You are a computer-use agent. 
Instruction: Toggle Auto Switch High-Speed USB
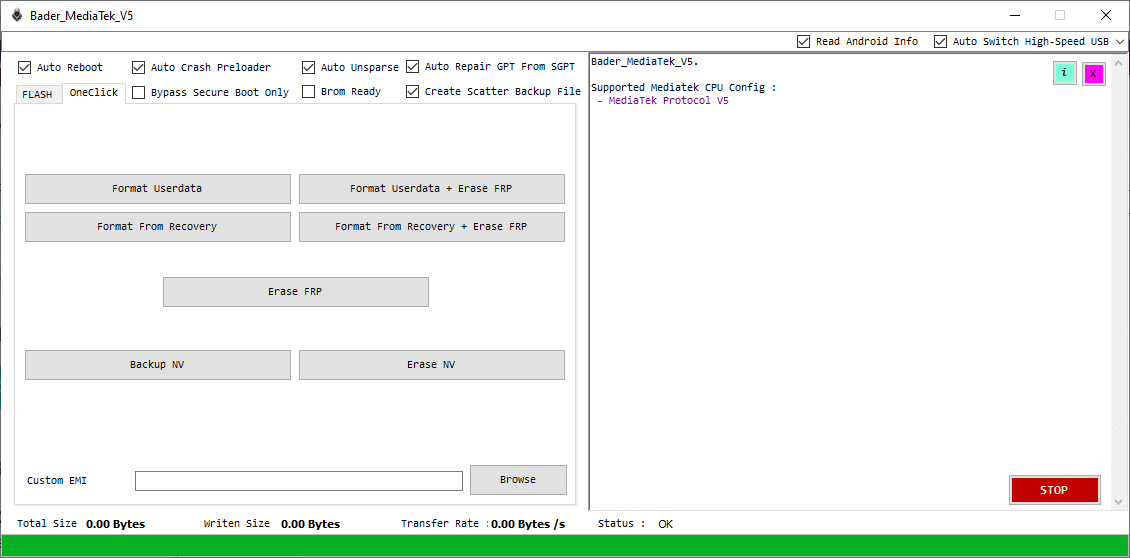coord(941,42)
